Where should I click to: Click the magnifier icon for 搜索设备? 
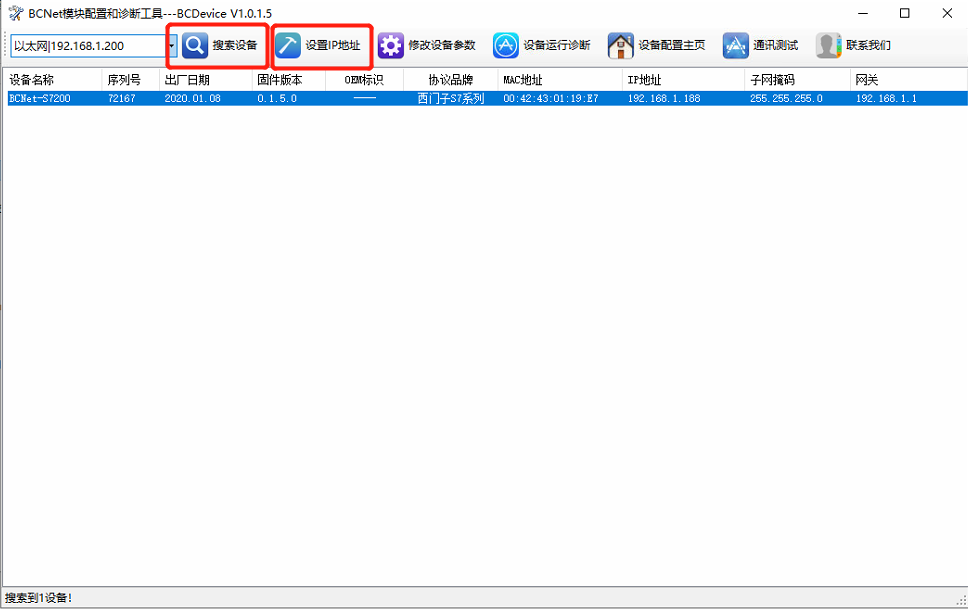coord(195,46)
